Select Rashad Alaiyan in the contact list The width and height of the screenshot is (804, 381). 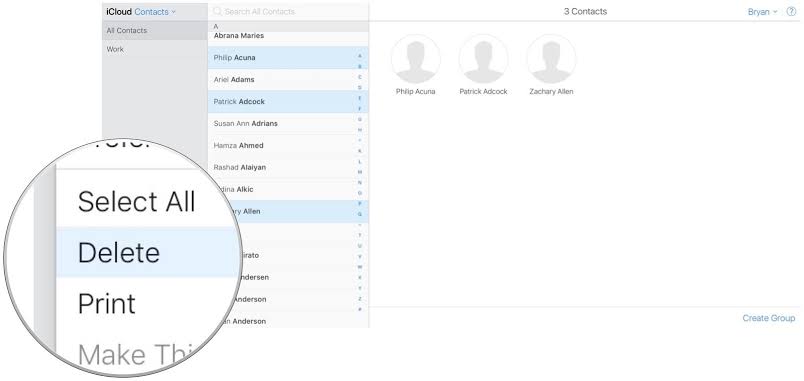[x=284, y=168]
